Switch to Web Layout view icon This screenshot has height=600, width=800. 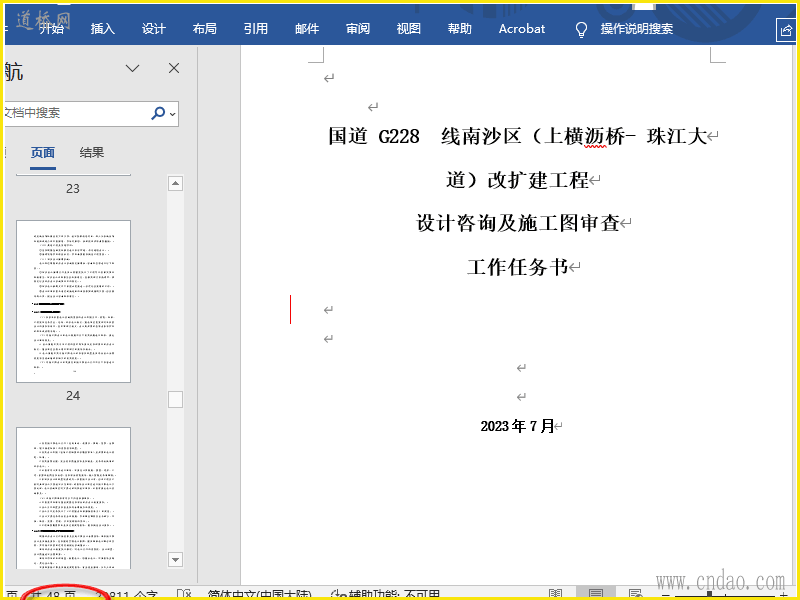(635, 594)
